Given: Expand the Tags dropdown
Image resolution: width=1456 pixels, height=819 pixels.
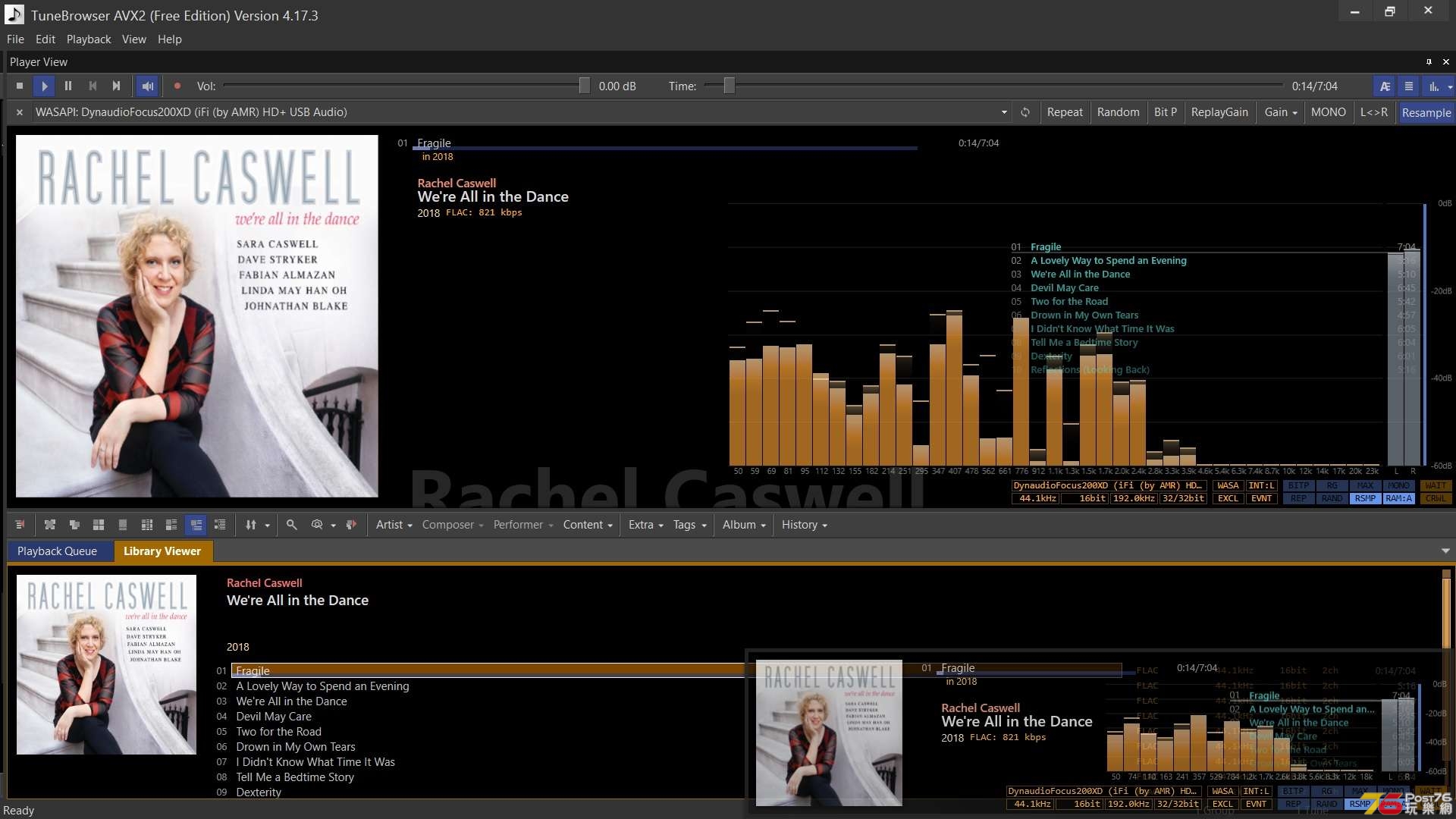Looking at the screenshot, I should tap(689, 525).
